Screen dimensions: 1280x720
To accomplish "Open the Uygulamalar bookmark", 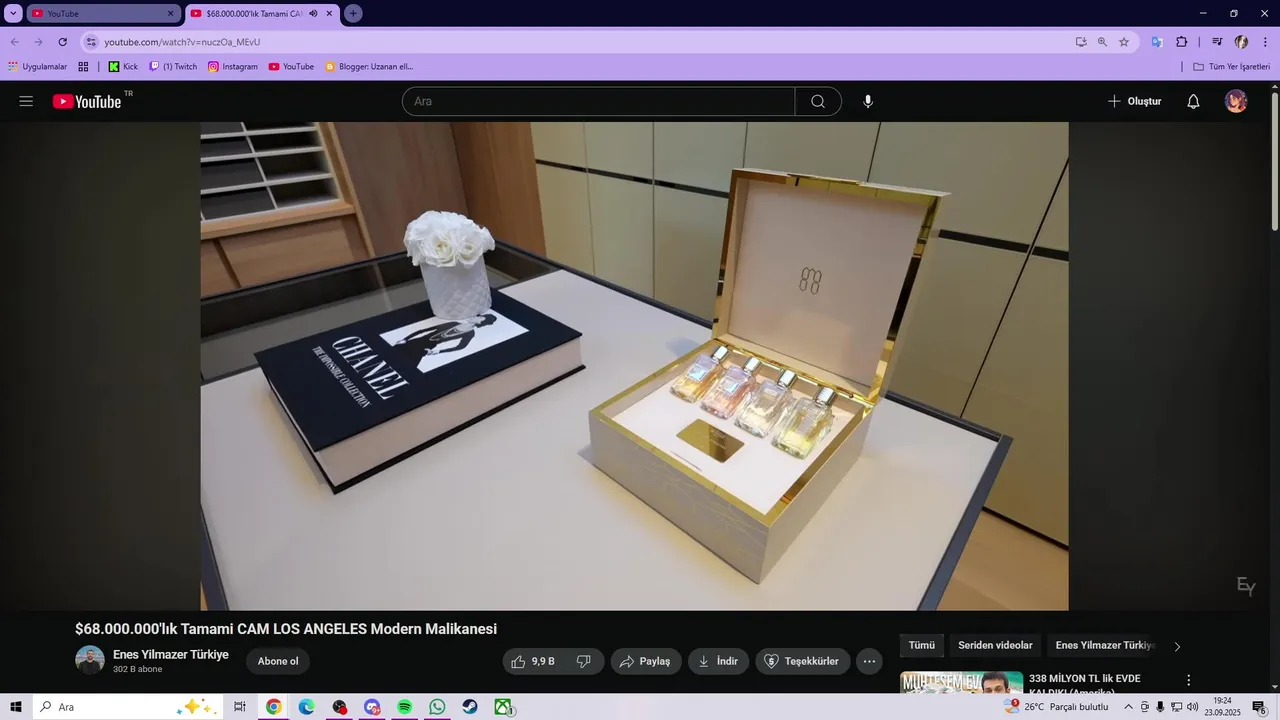I will [x=38, y=67].
